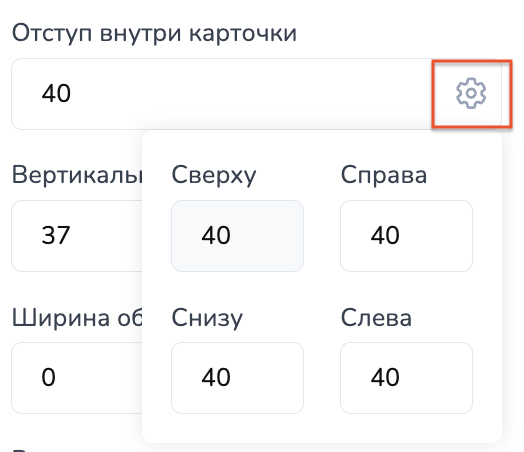Click the Сверху label in popup

coord(214,175)
